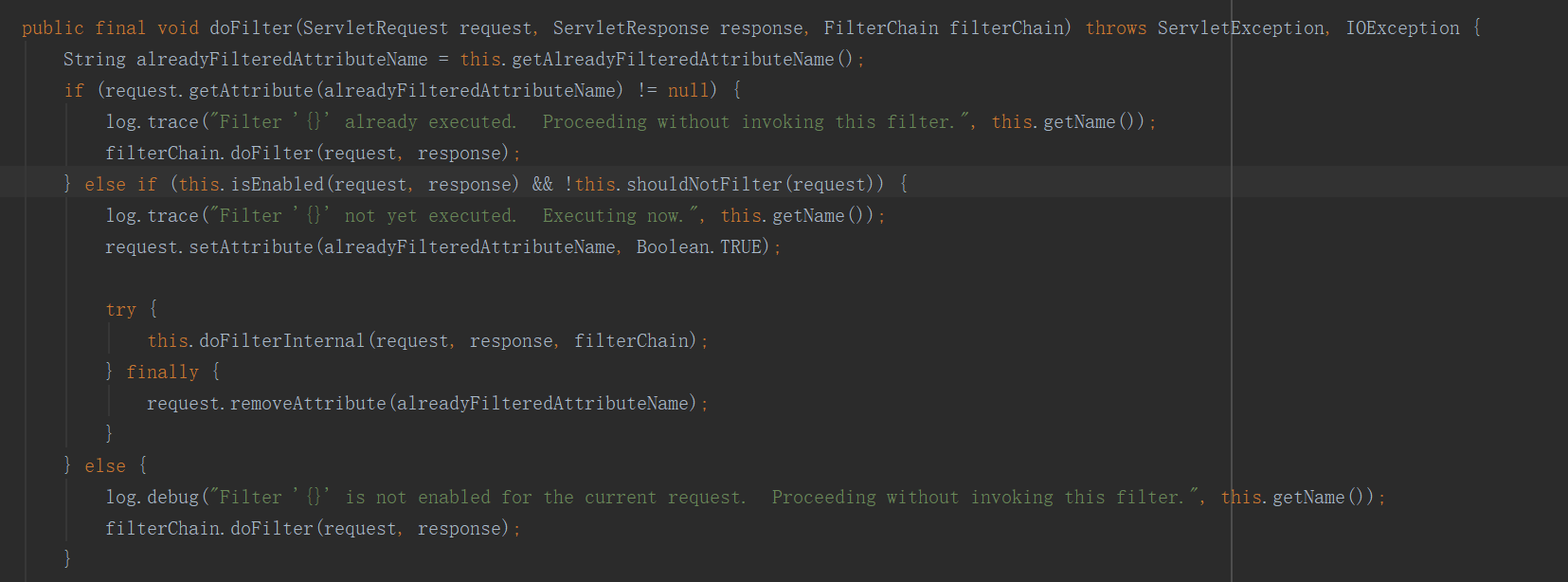Click the try keyword
1568x582 pixels.
(x=120, y=310)
